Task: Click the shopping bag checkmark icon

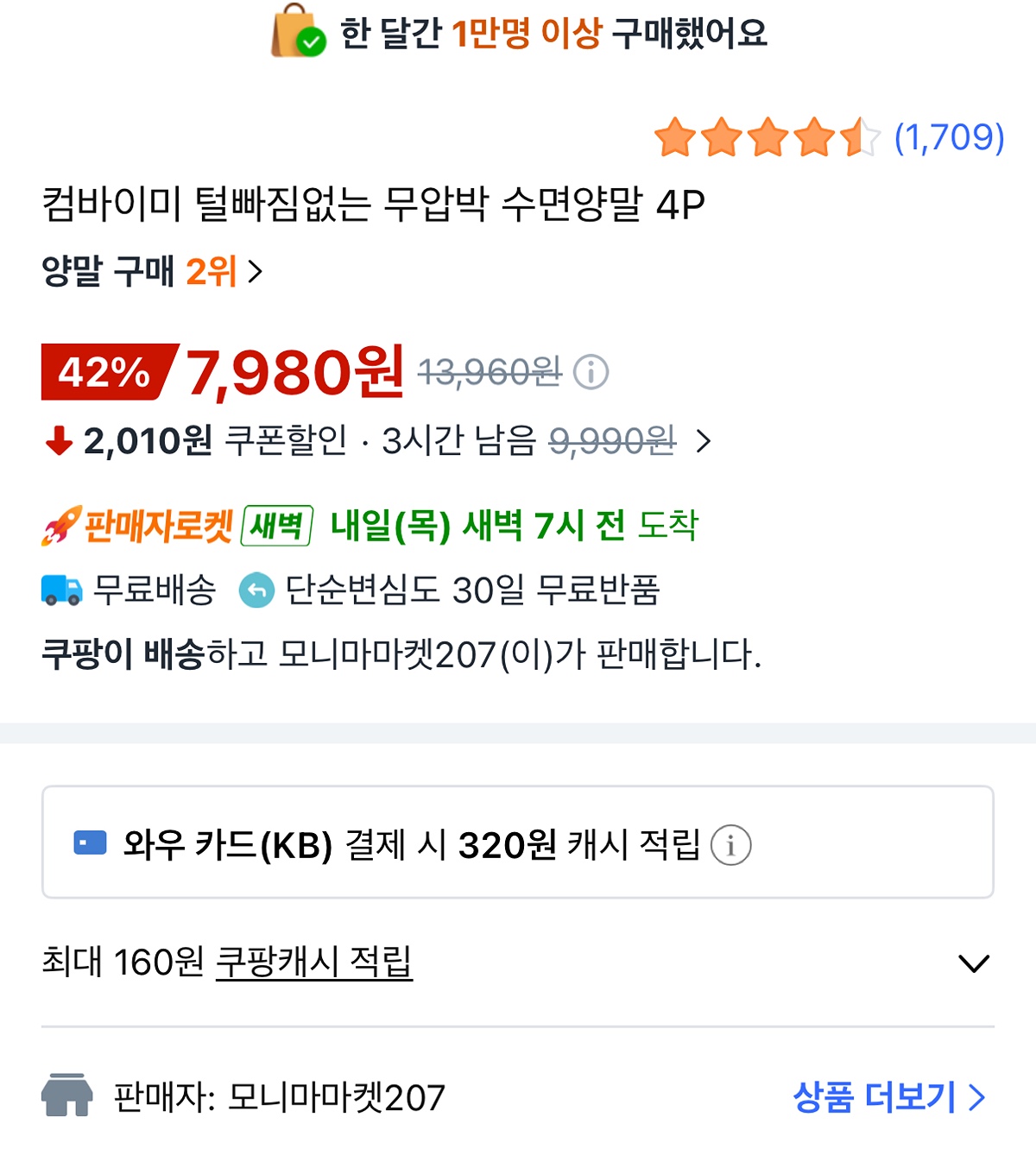Action: [299, 33]
